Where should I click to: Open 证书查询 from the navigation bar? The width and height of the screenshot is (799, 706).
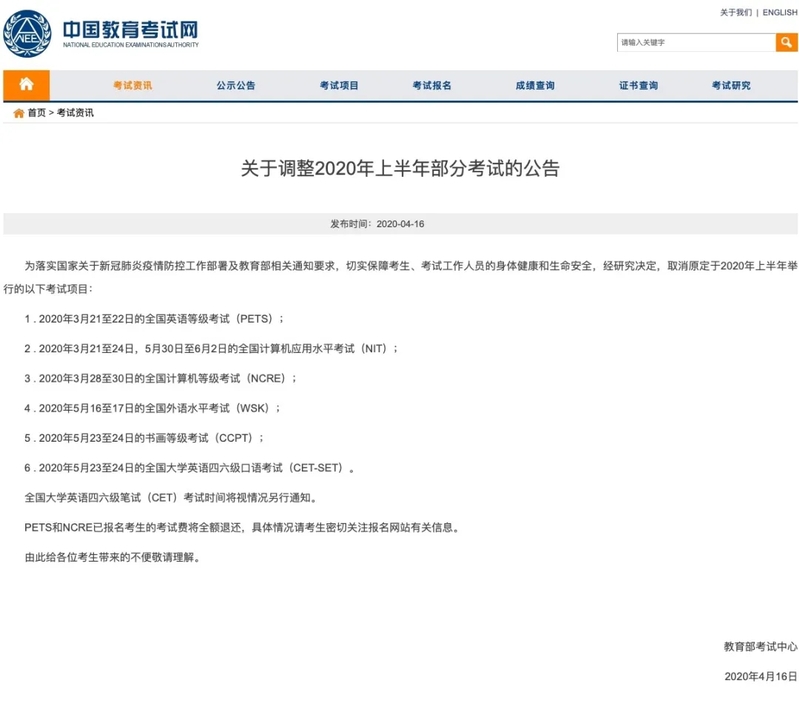[638, 86]
